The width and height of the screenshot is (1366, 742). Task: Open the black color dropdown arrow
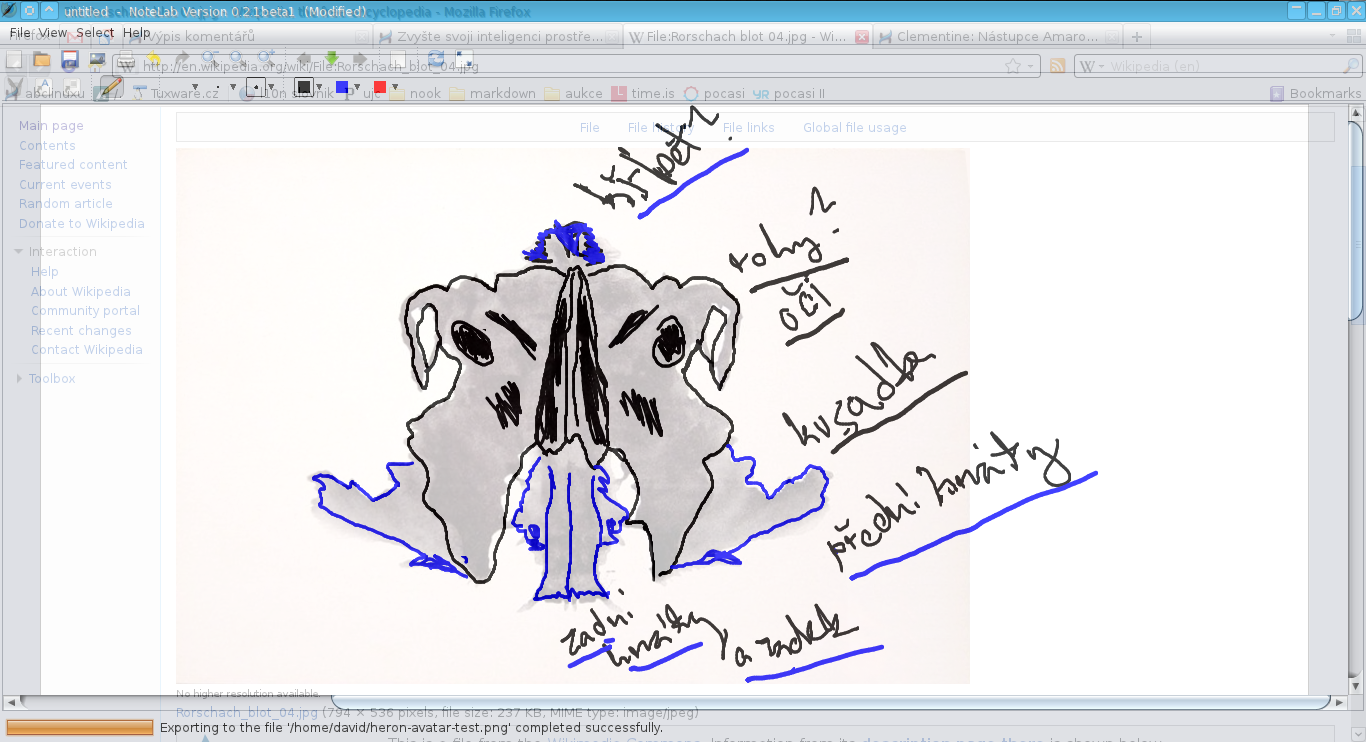click(x=319, y=87)
